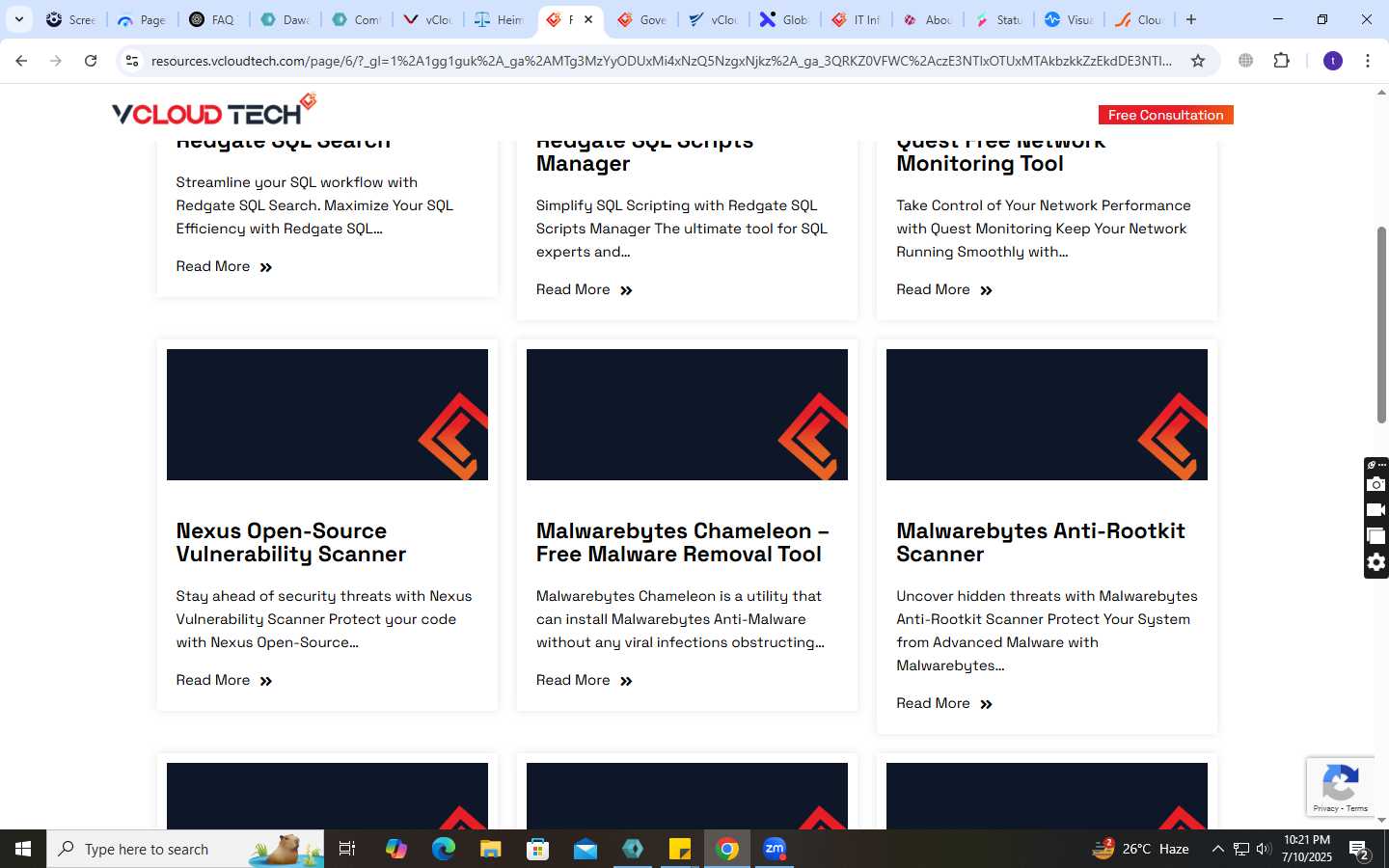Image resolution: width=1389 pixels, height=868 pixels.
Task: Switch to the Page tab
Action: click(x=142, y=19)
